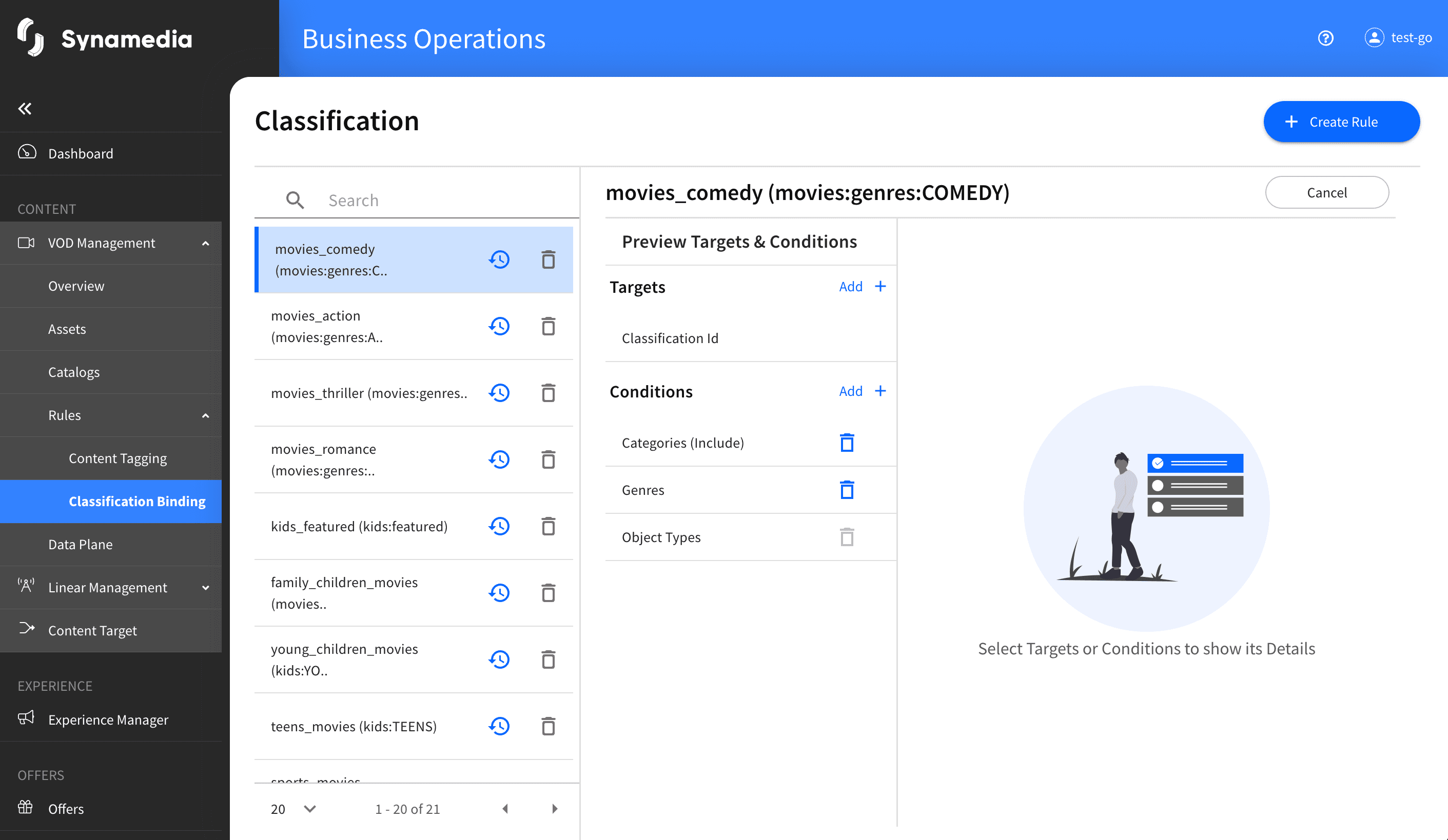View history for family_children_movies rule
Image resolution: width=1448 pixels, height=840 pixels.
499,592
